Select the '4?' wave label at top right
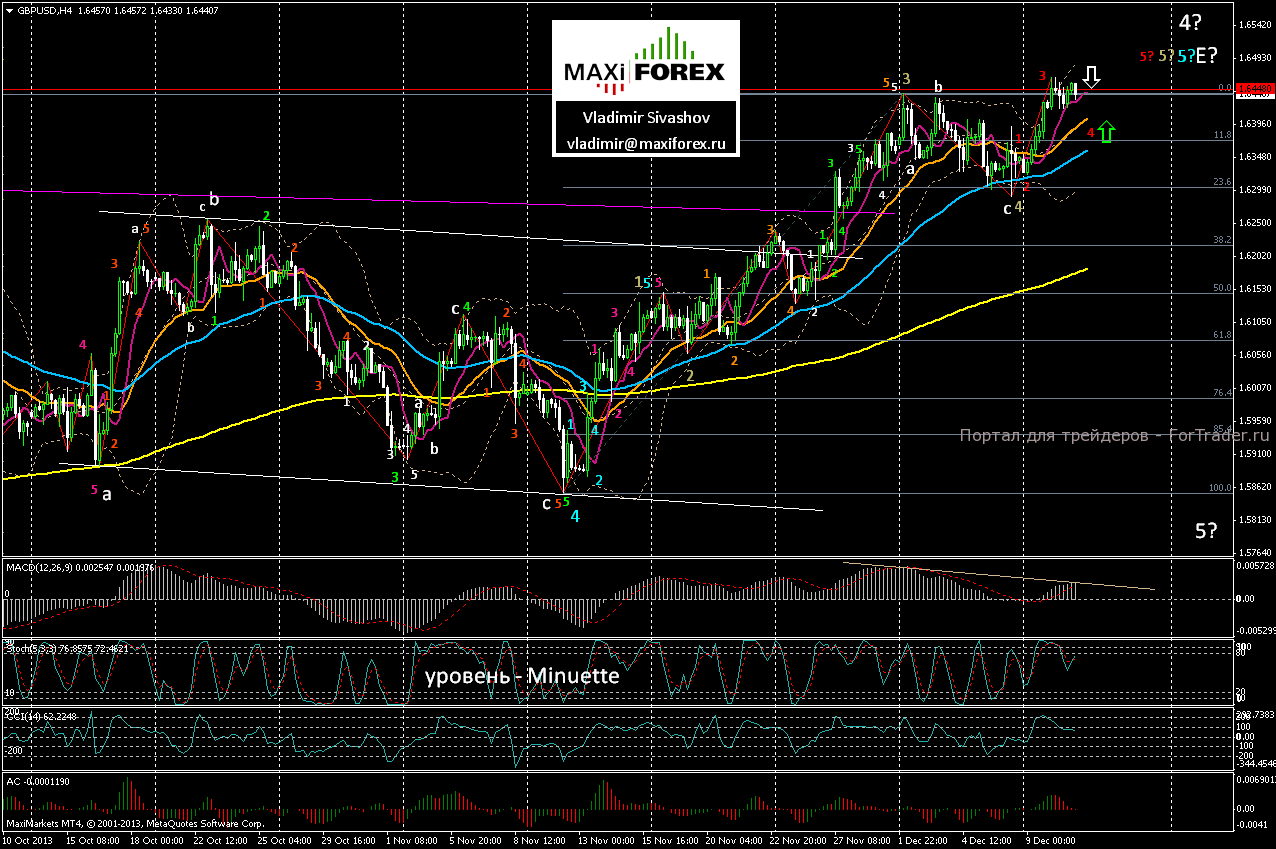 pyautogui.click(x=1190, y=21)
